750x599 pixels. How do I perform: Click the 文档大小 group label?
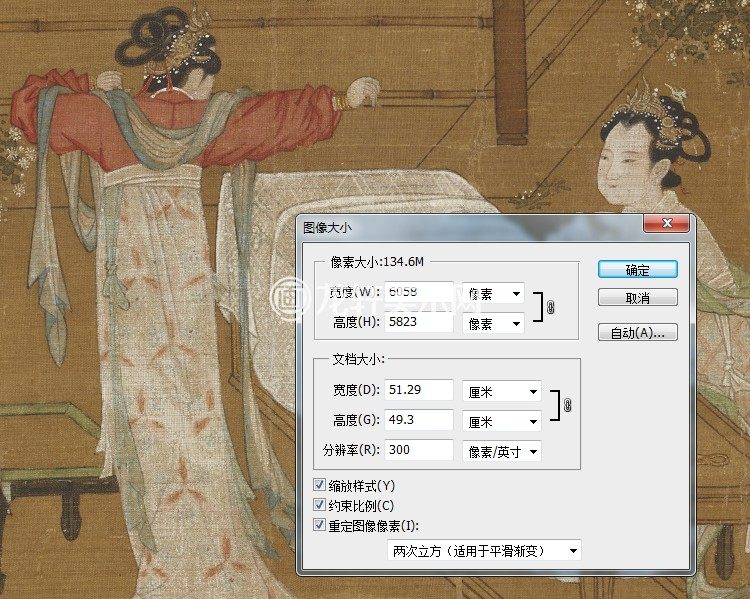click(x=359, y=359)
